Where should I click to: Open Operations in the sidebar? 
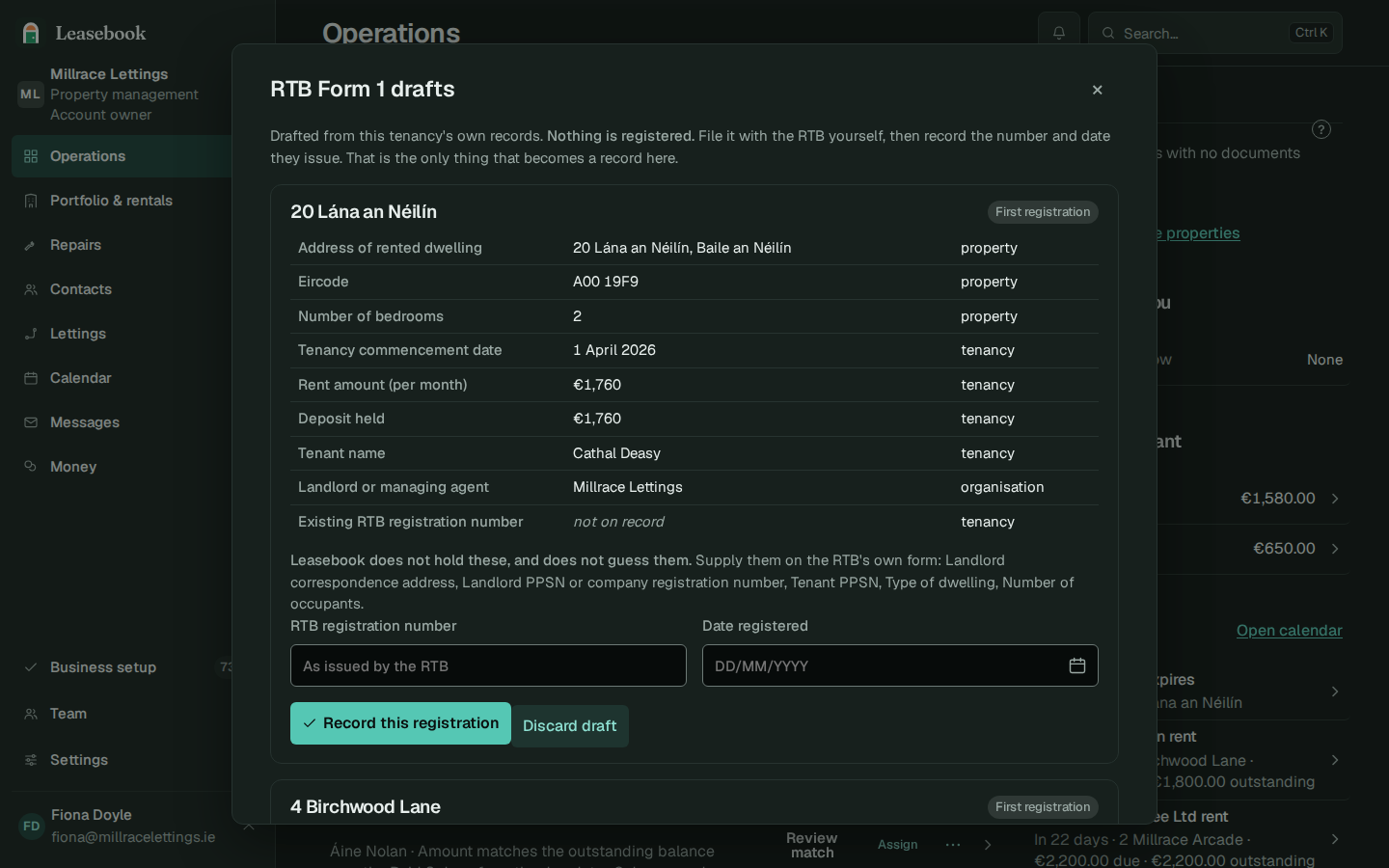[x=122, y=156]
